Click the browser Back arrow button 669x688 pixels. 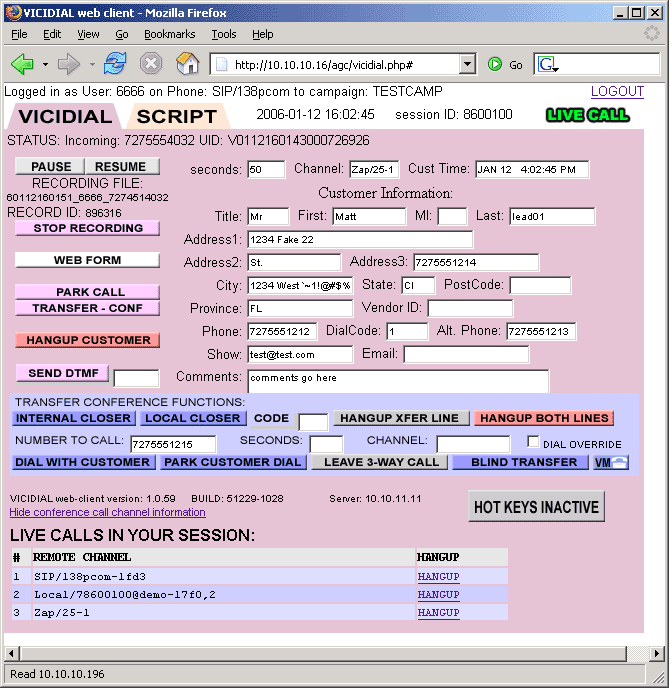tap(22, 64)
